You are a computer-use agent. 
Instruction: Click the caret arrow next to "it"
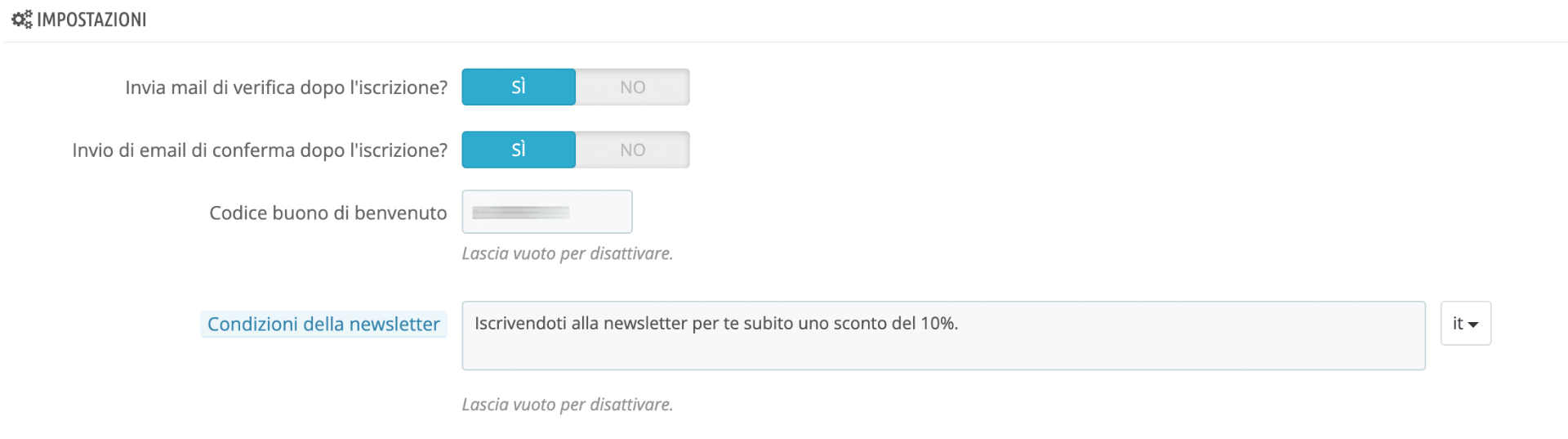pyautogui.click(x=1473, y=325)
